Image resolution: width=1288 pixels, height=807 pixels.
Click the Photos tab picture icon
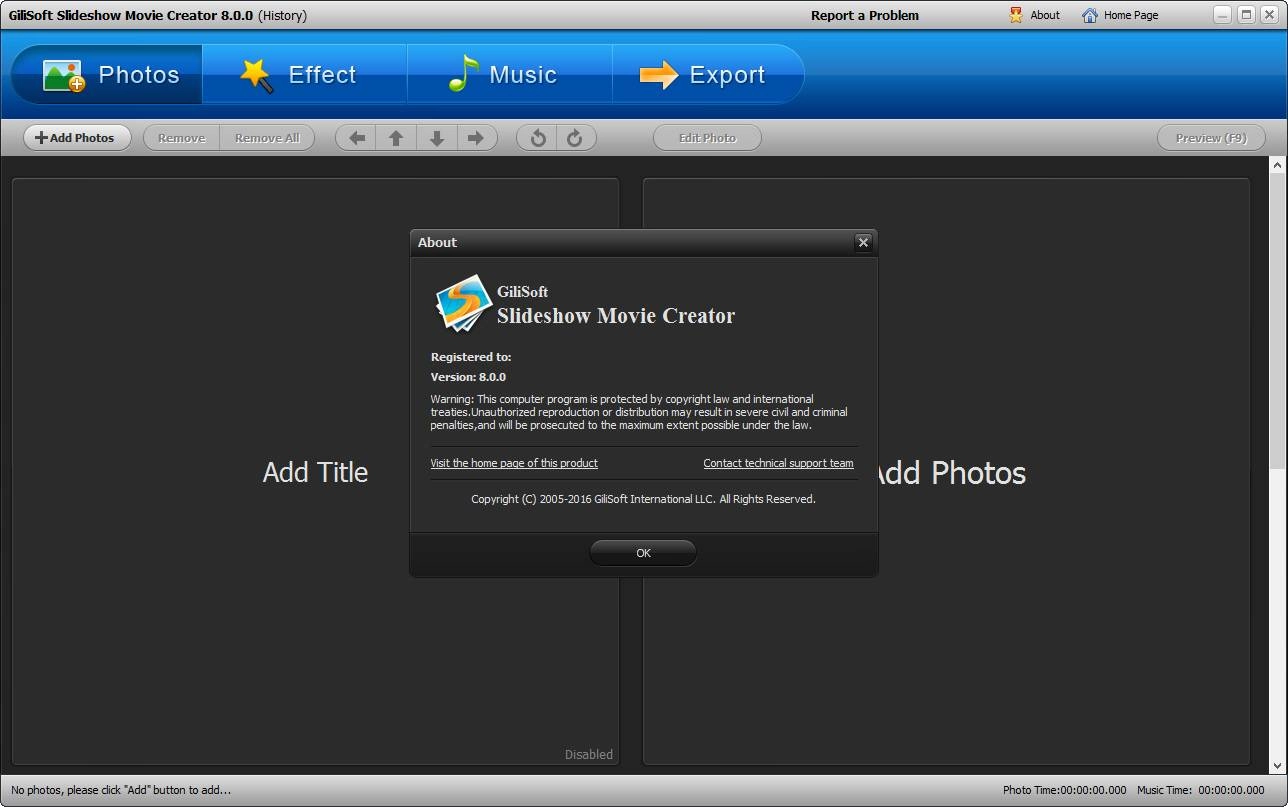[64, 75]
